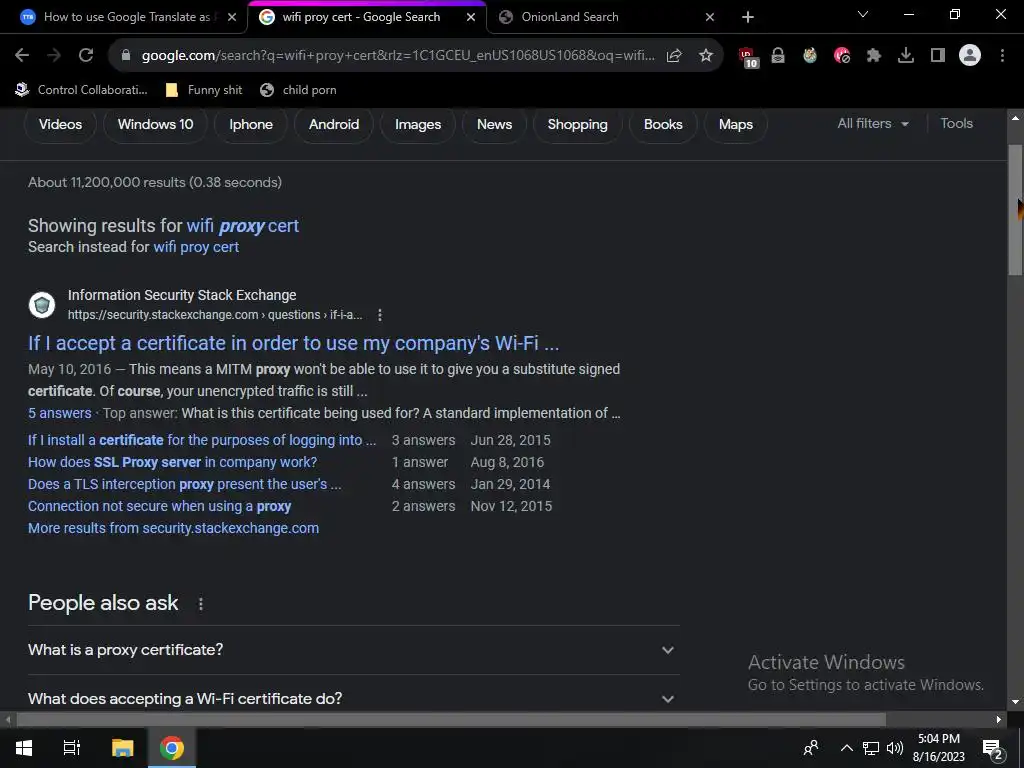Image resolution: width=1024 pixels, height=768 pixels.
Task: Click the address bar URL field
Action: pos(398,56)
